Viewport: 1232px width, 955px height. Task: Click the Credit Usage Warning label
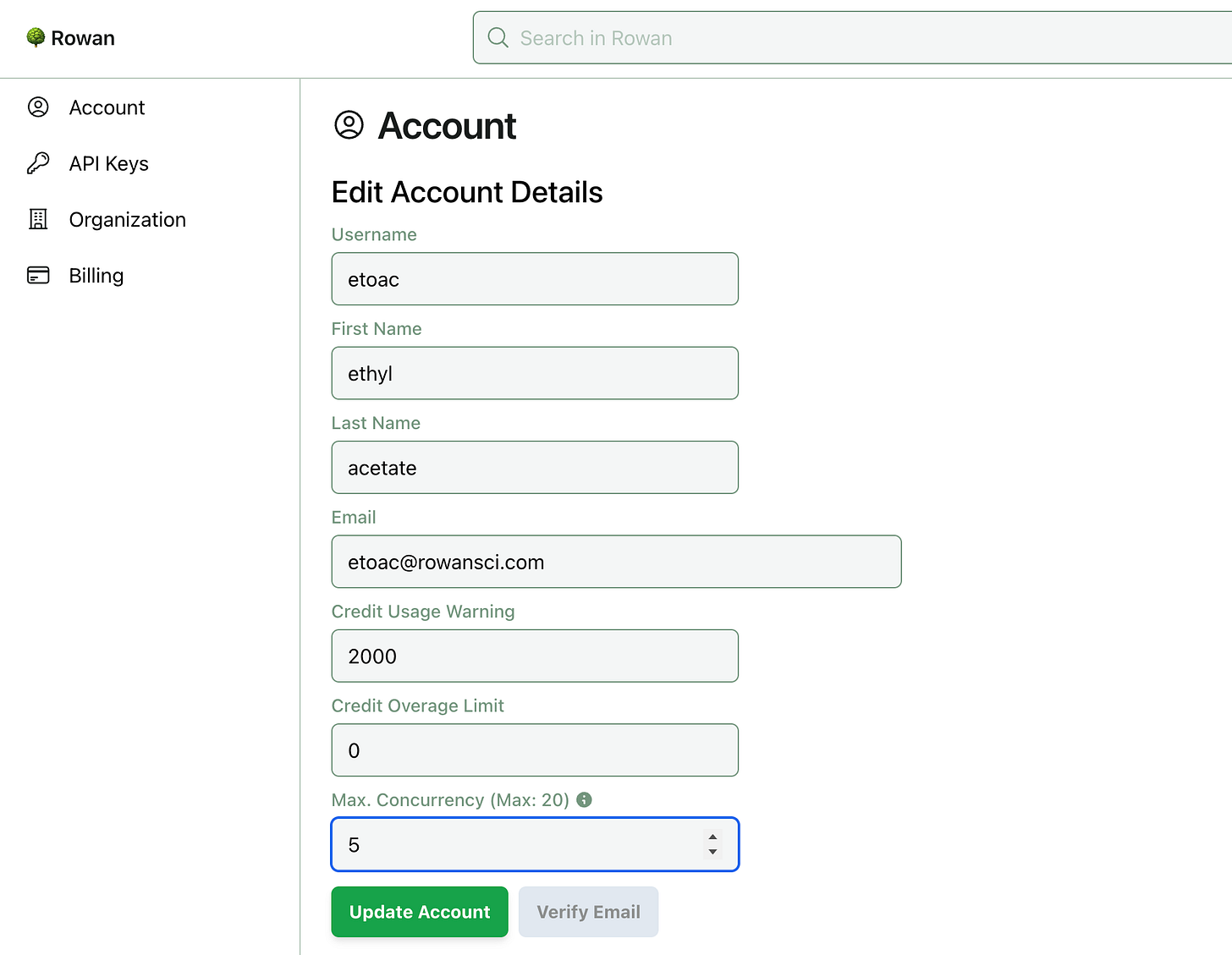(x=423, y=612)
